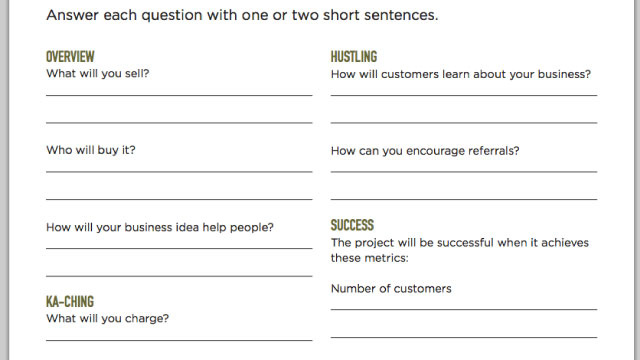640x360 pixels.
Task: Click the first line under 'What will you sell?'
Action: coord(179,95)
